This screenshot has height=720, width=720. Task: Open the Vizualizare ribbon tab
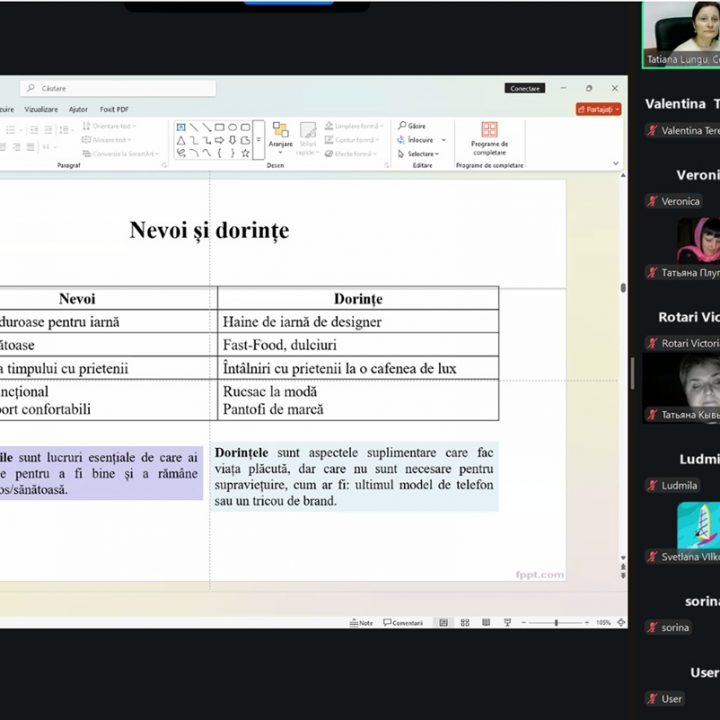pyautogui.click(x=41, y=109)
